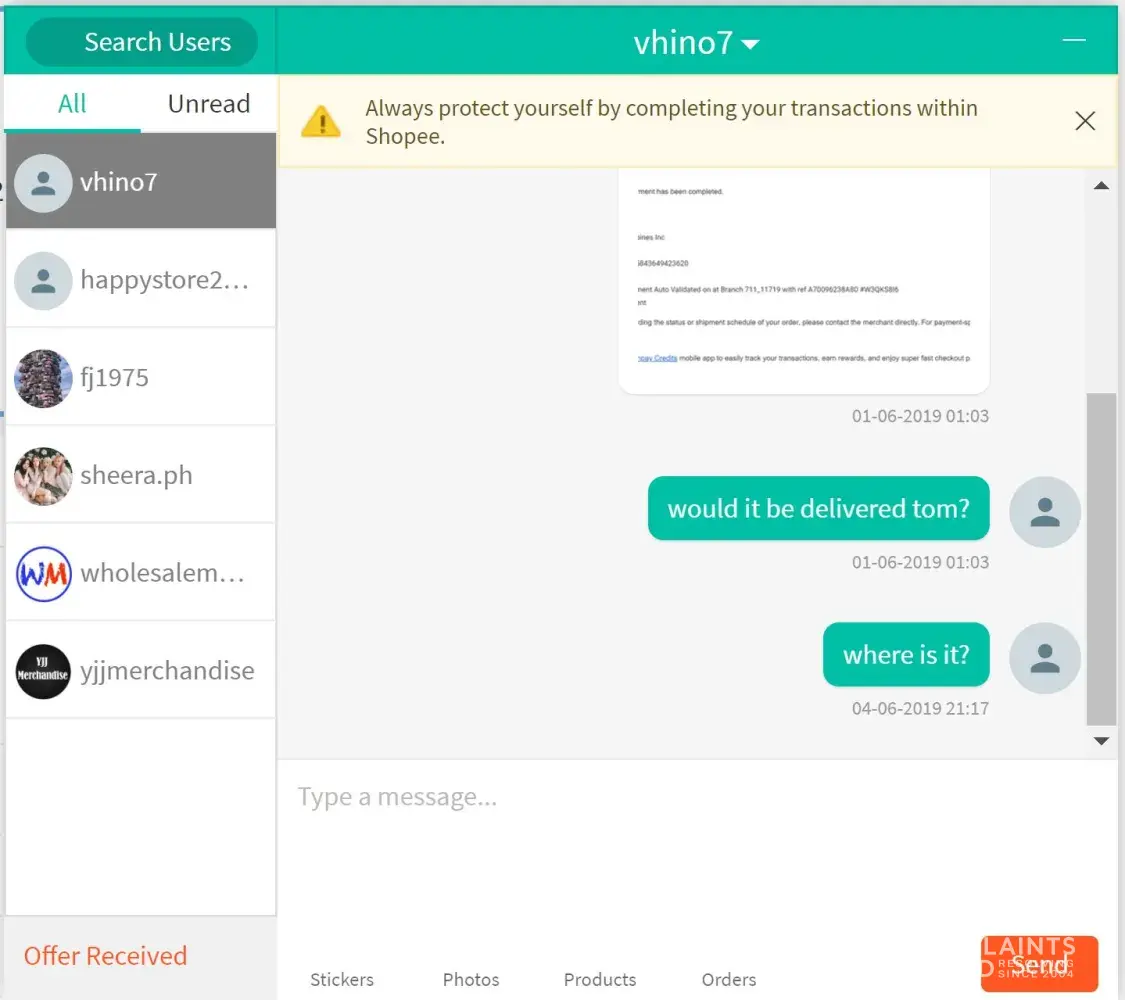
Task: Click sender avatar beside 'where is it?'
Action: tap(1044, 657)
